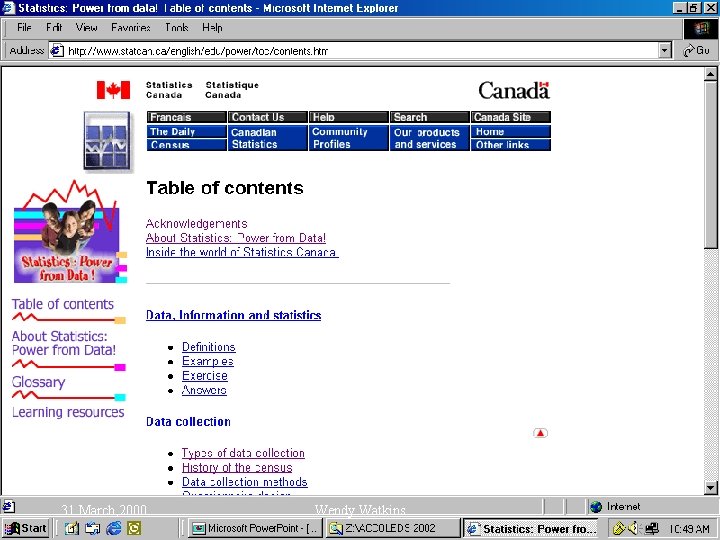The height and width of the screenshot is (540, 720).
Task: Click the Home navigation button
Action: click(511, 131)
